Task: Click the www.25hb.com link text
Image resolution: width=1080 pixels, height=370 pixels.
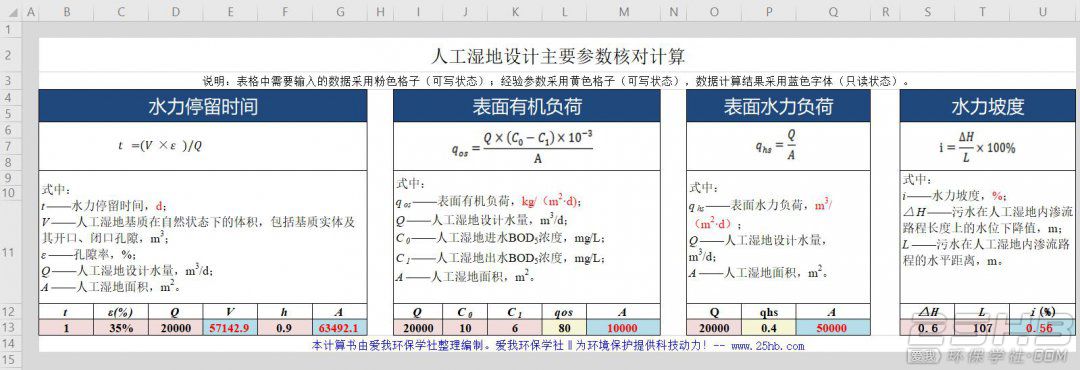Action: (767, 346)
